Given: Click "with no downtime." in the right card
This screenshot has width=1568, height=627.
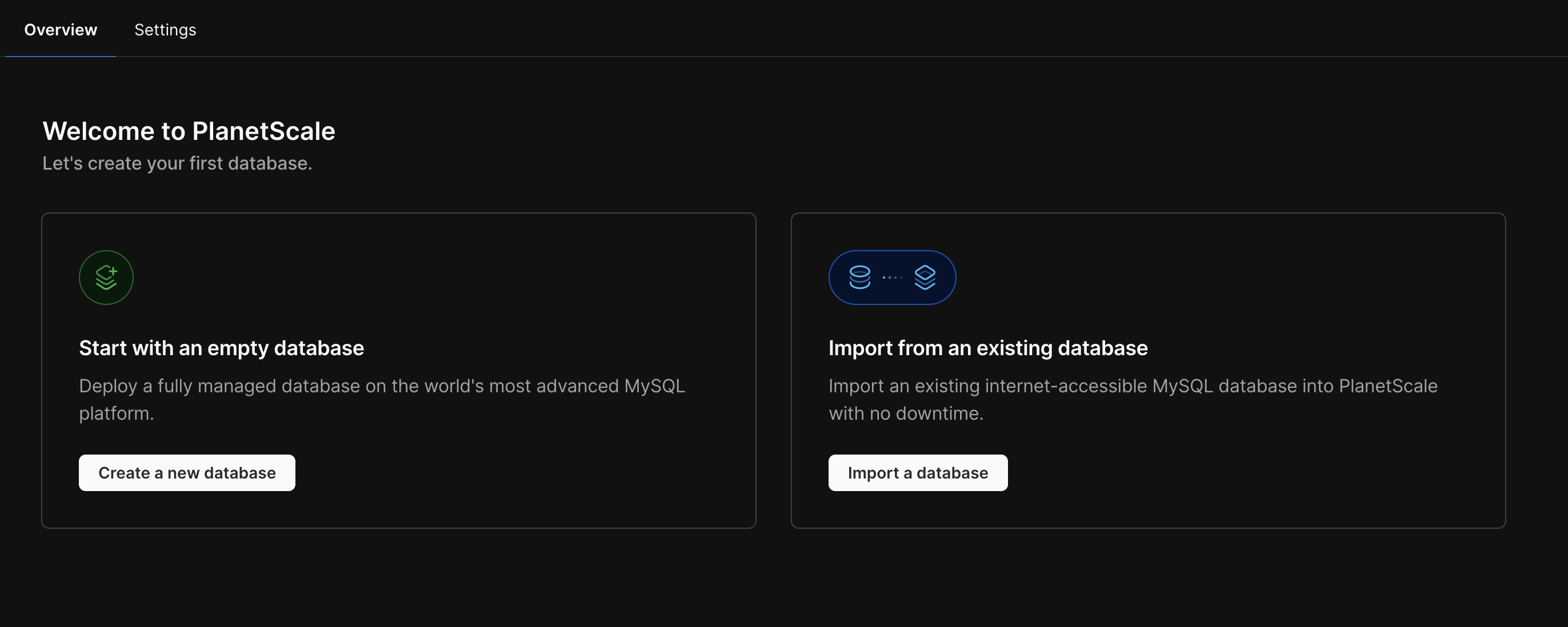Looking at the screenshot, I should click(906, 413).
